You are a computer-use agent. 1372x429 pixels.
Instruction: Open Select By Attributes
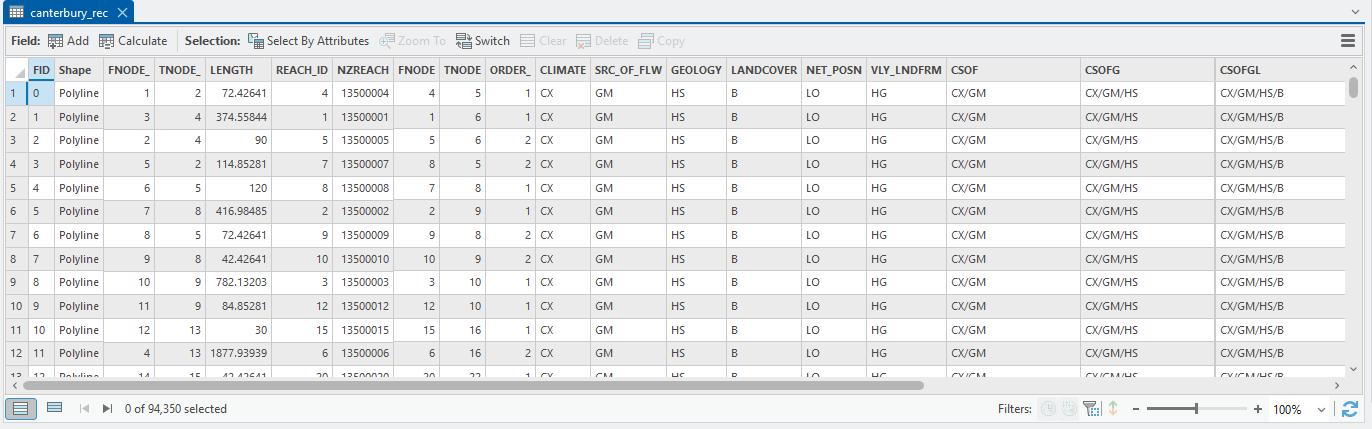point(309,41)
